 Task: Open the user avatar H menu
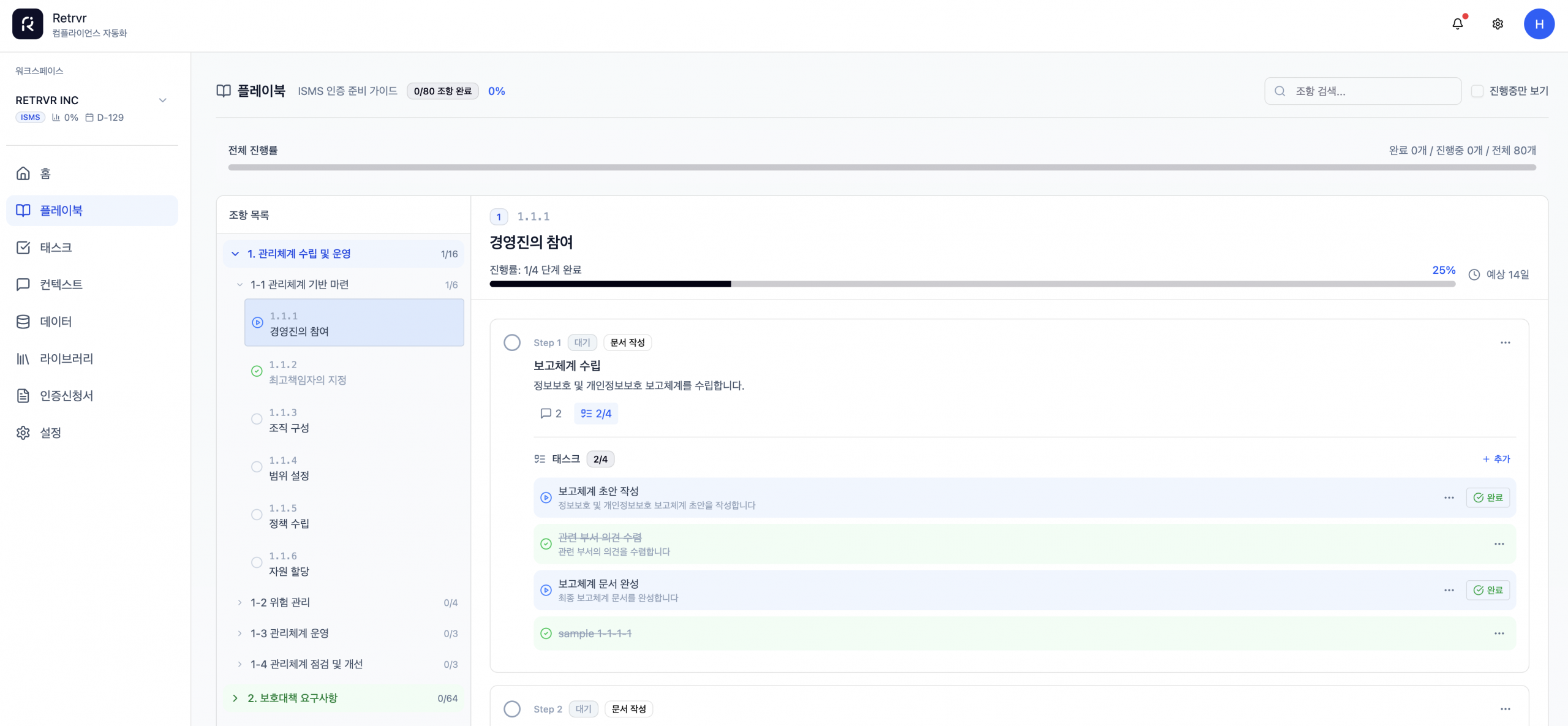[x=1539, y=24]
